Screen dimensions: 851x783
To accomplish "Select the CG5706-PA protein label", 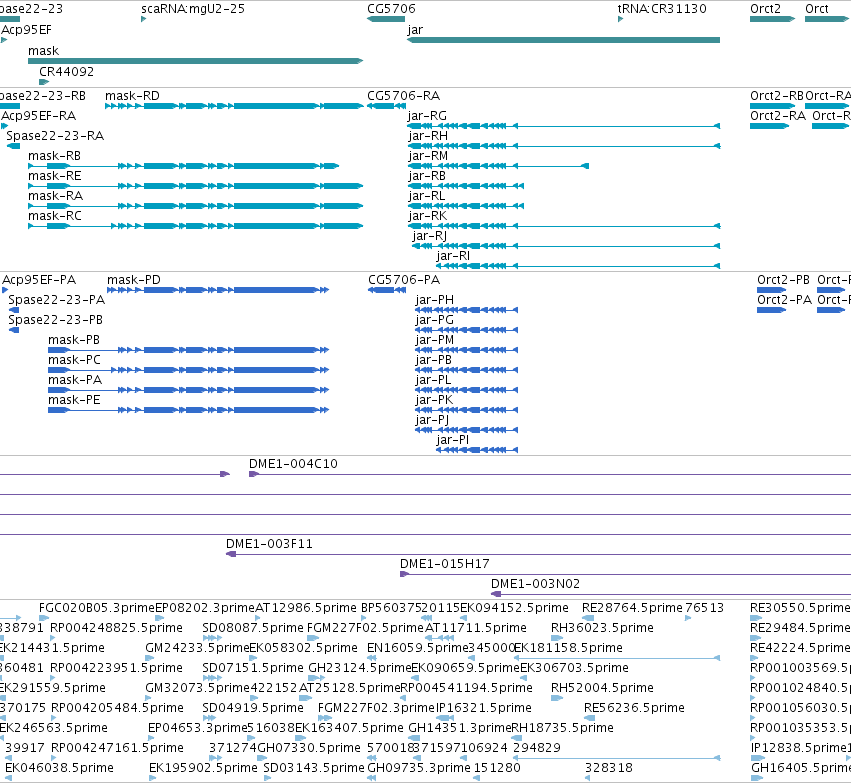I will pos(404,280).
